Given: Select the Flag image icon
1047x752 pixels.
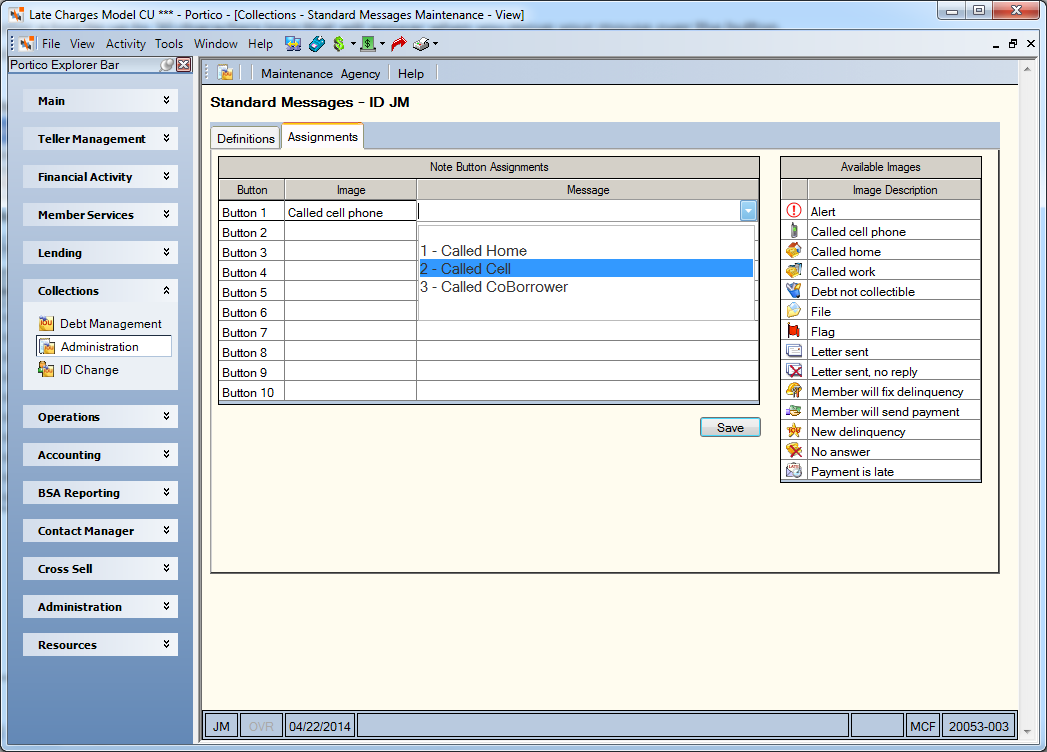Looking at the screenshot, I should [x=794, y=331].
